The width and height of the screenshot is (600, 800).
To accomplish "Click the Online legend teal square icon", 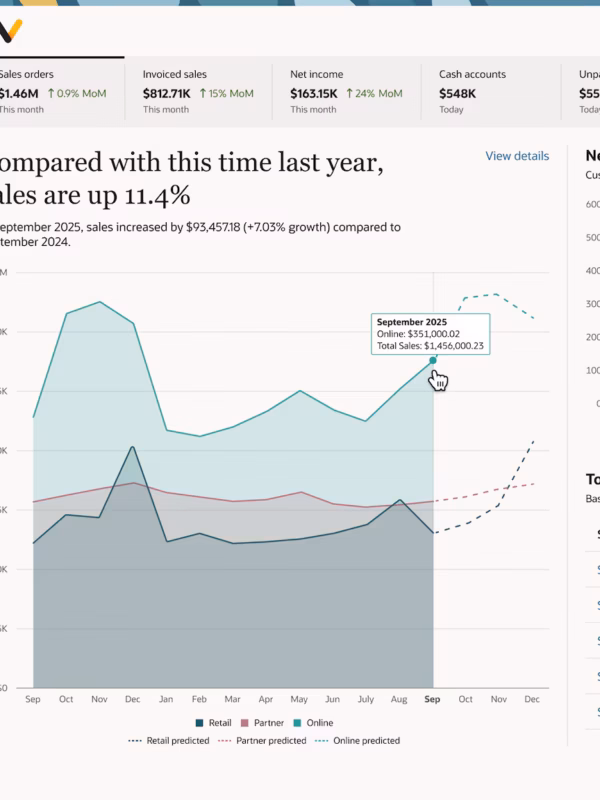I will (x=297, y=723).
